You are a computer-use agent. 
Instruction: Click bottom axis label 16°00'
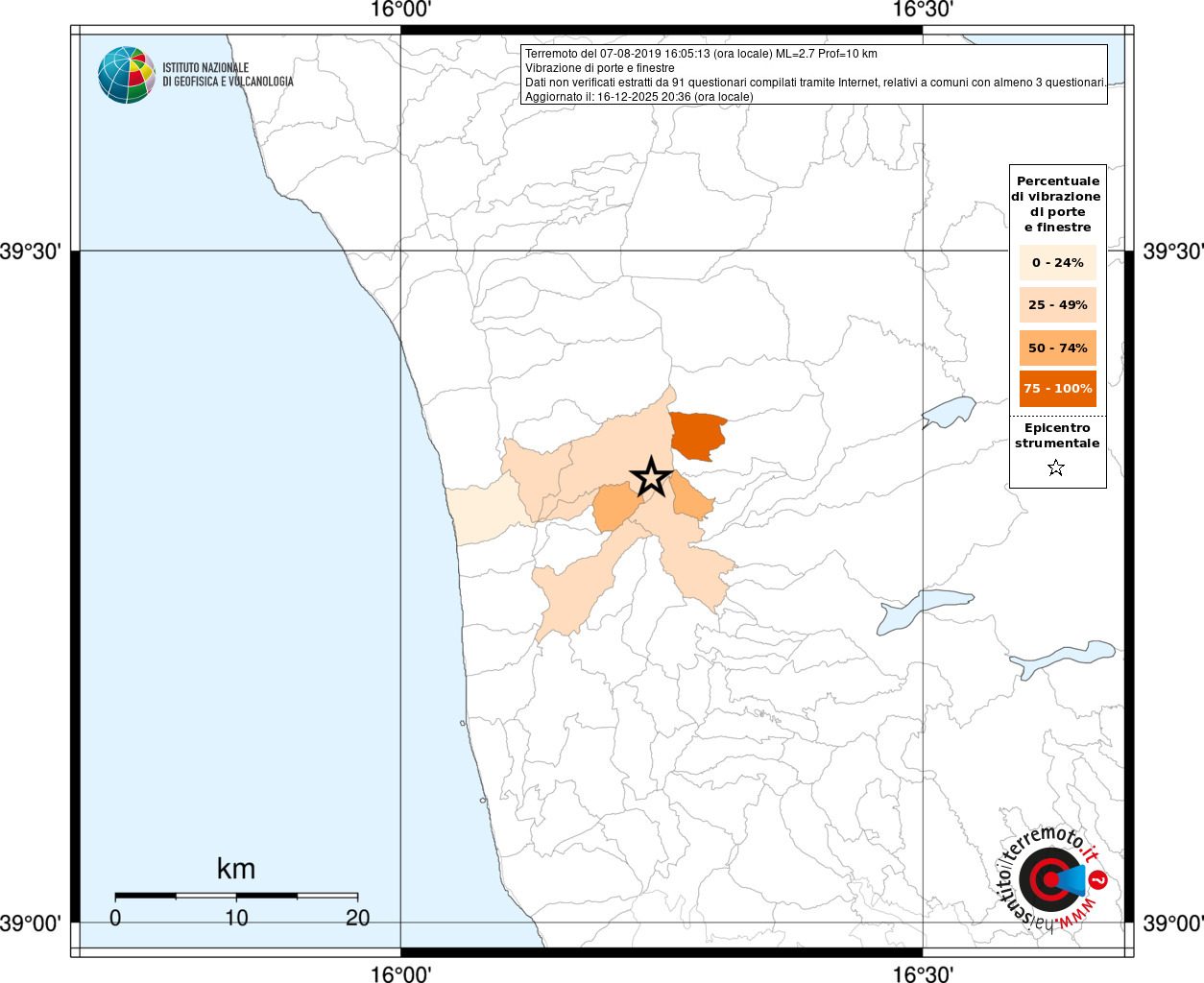(x=400, y=974)
